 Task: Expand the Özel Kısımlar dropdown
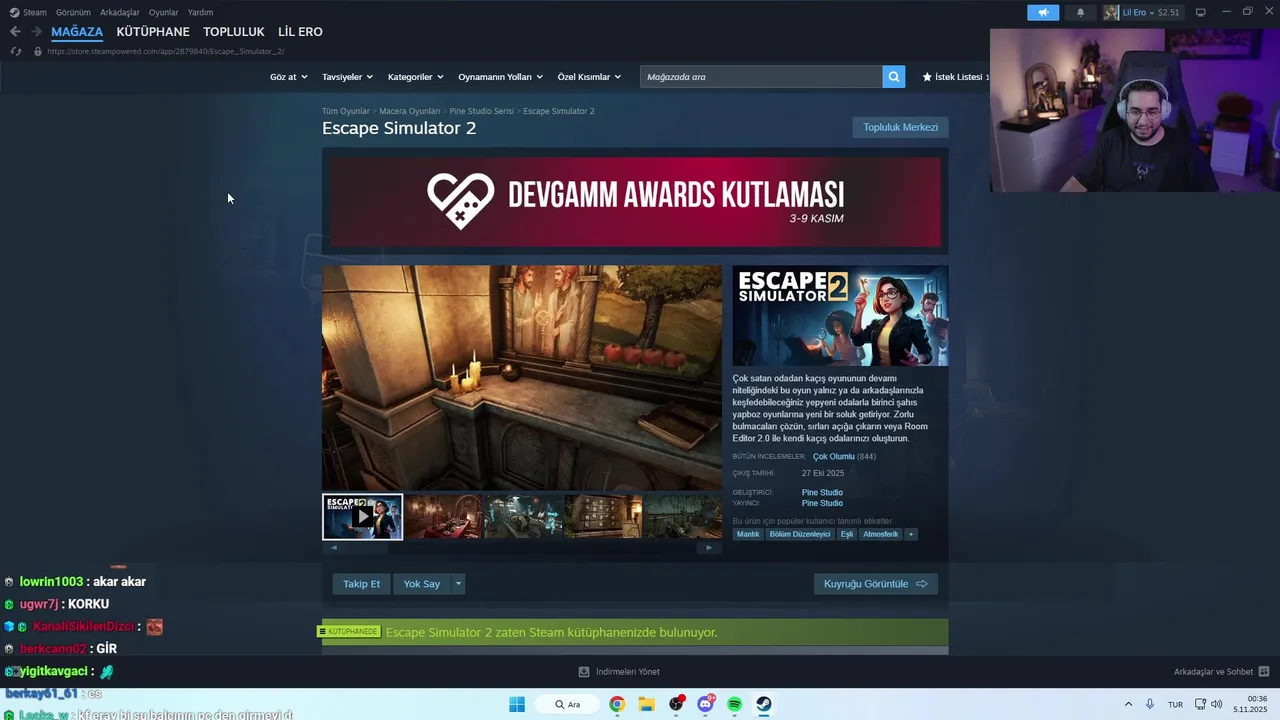(589, 77)
